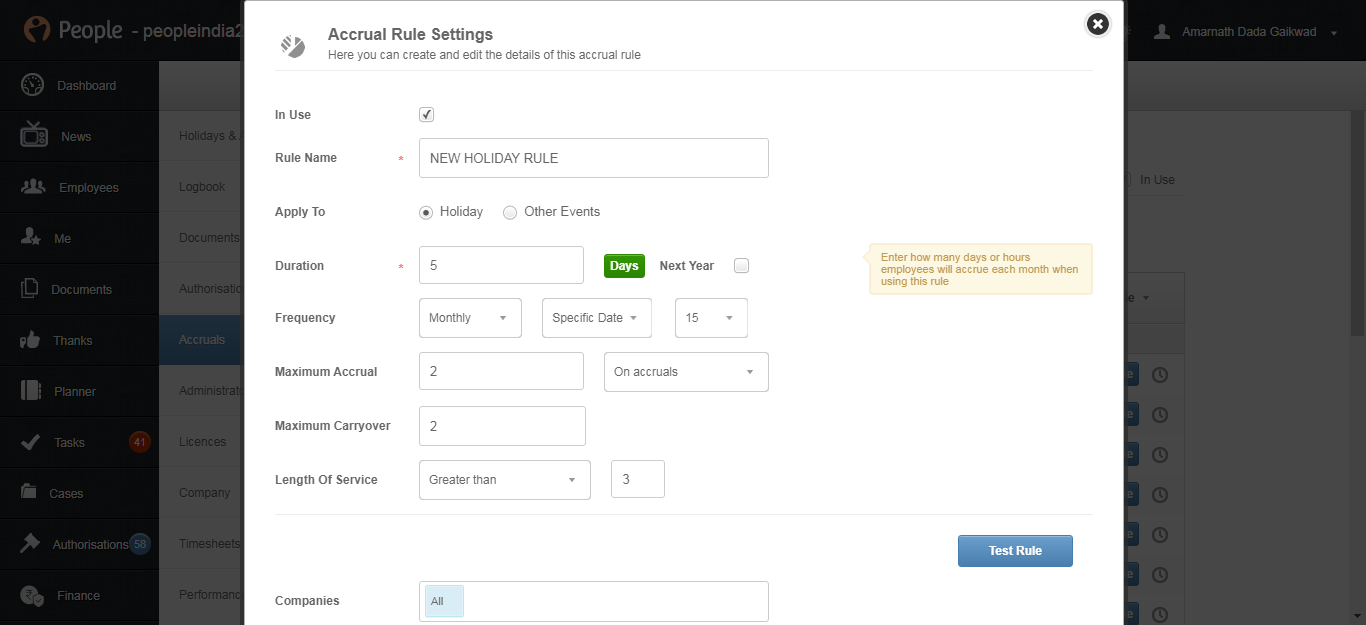Uncheck the In Use checkbox
1366x625 pixels.
coord(426,115)
